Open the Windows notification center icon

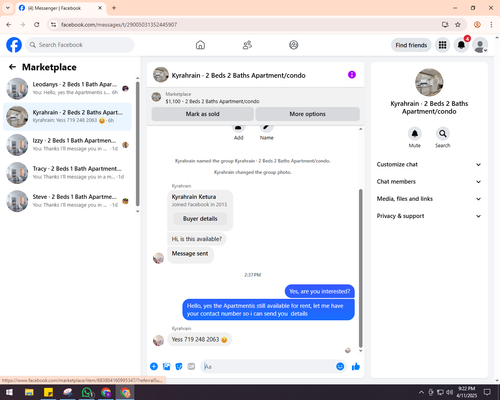point(487,392)
